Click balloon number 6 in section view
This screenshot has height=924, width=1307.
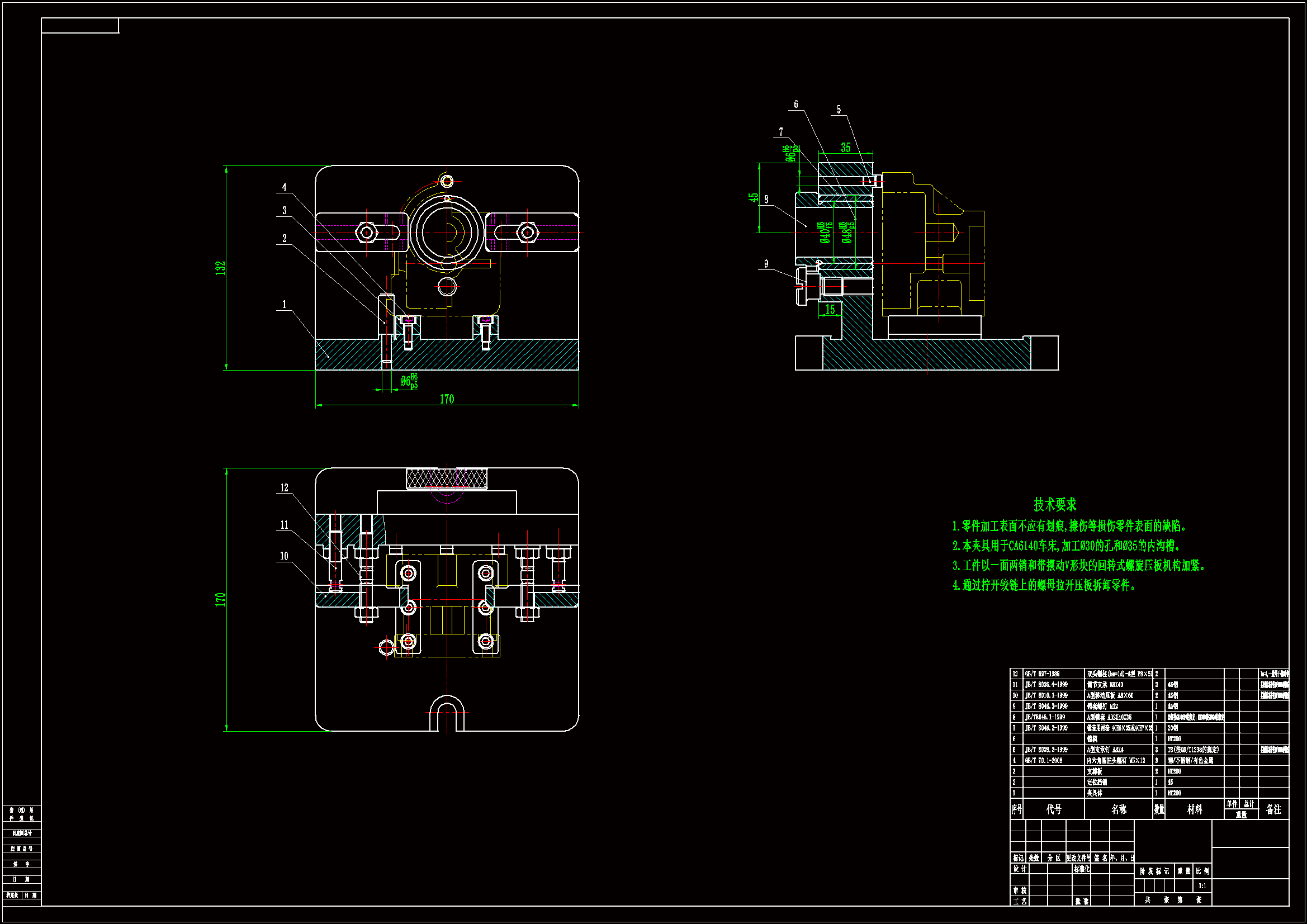(x=796, y=104)
